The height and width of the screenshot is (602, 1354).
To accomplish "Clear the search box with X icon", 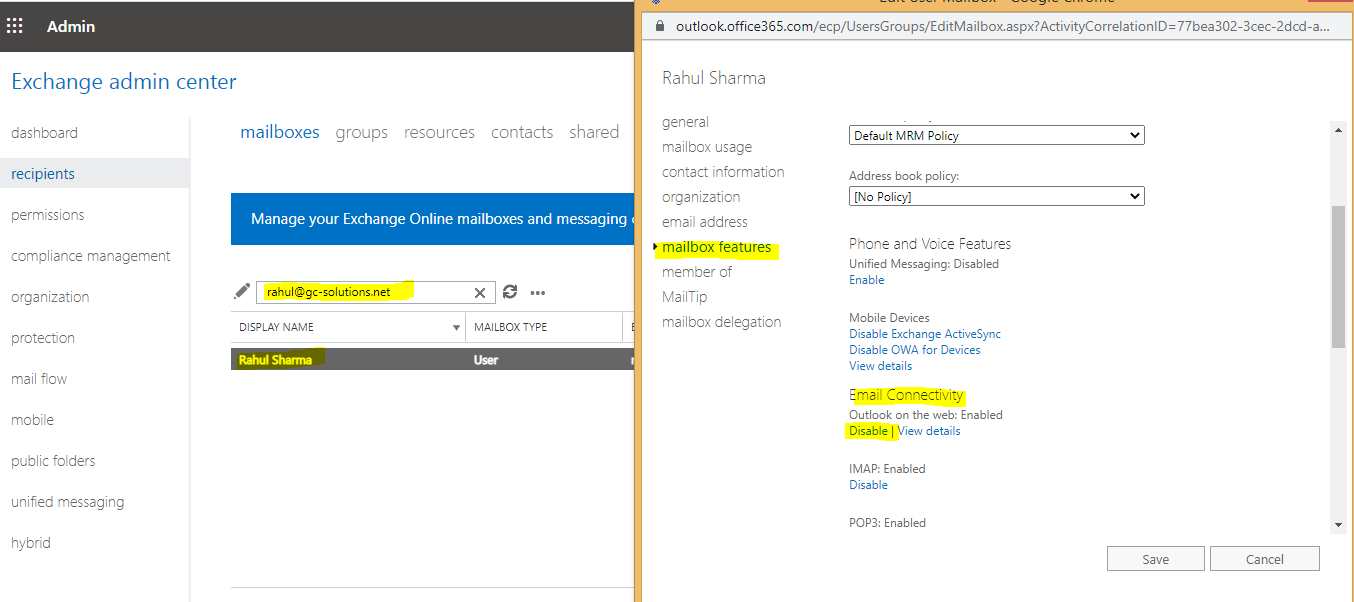I will [x=480, y=292].
